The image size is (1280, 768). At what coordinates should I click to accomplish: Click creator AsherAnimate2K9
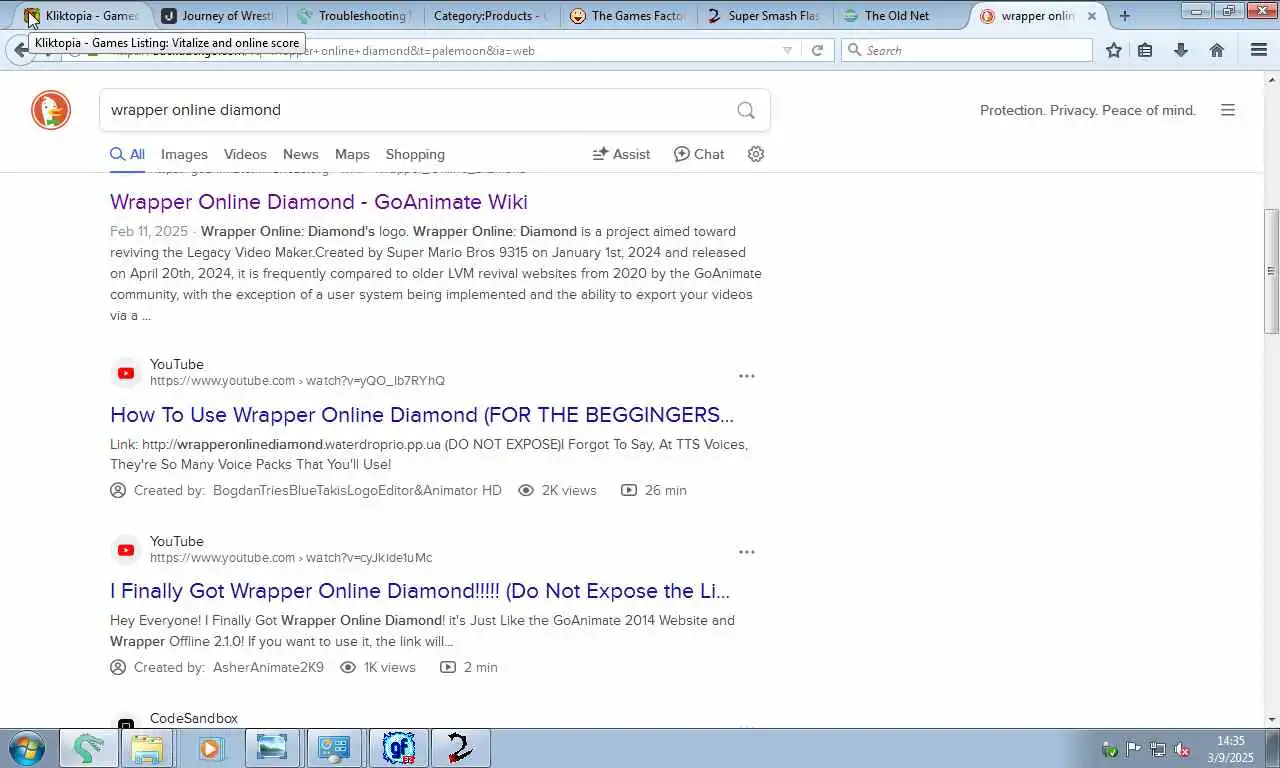click(x=268, y=667)
